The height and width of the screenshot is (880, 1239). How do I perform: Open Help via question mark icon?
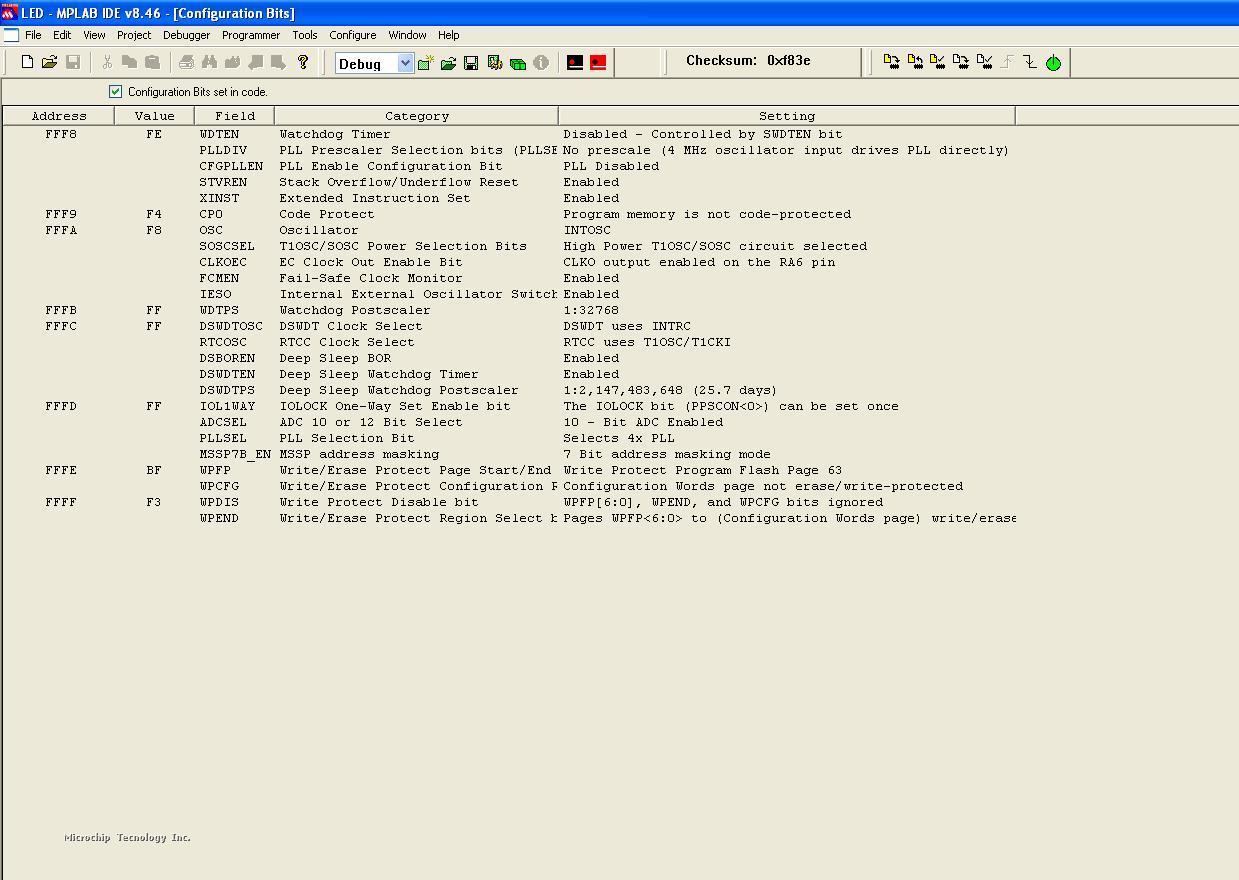tap(303, 62)
